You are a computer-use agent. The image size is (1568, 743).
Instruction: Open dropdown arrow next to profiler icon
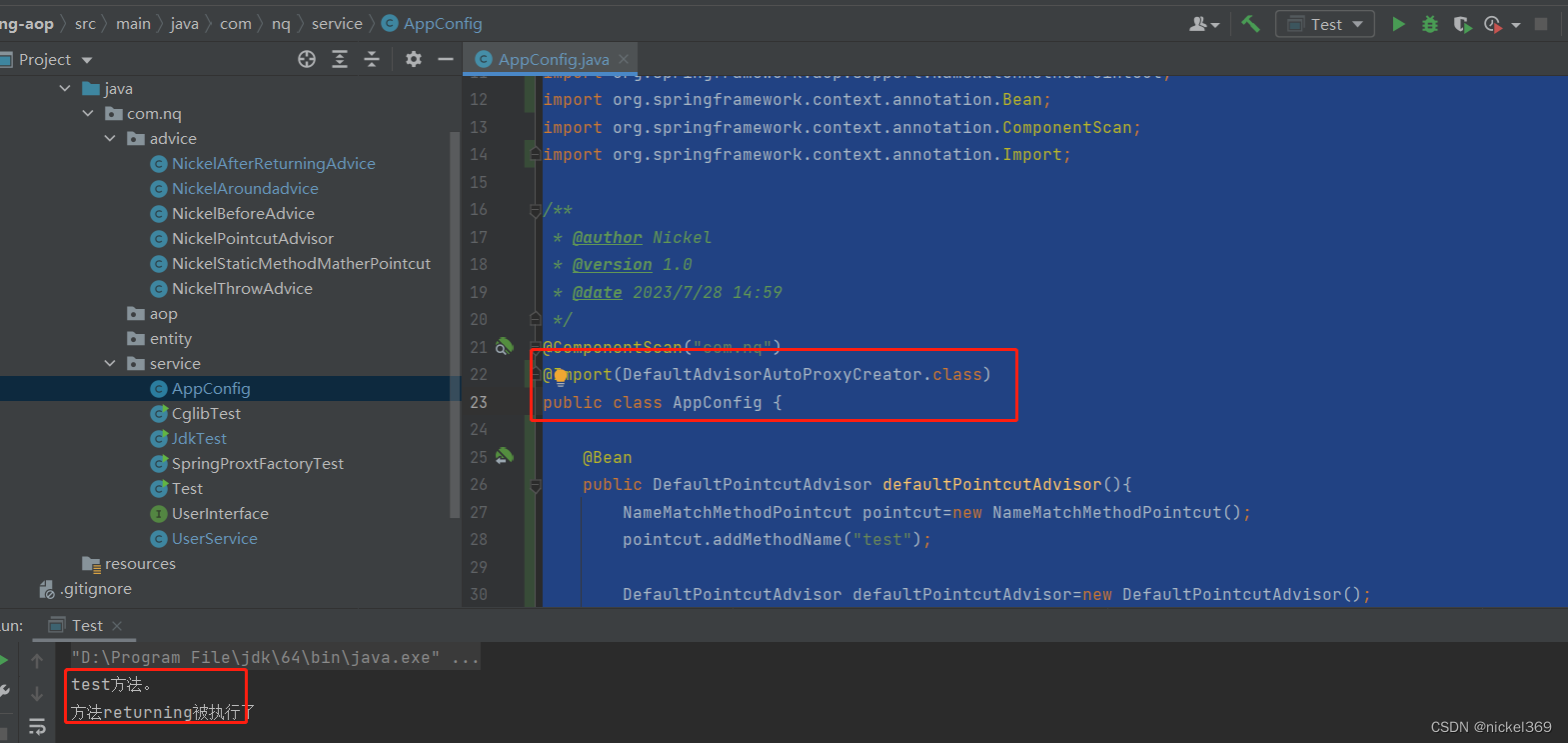1516,25
